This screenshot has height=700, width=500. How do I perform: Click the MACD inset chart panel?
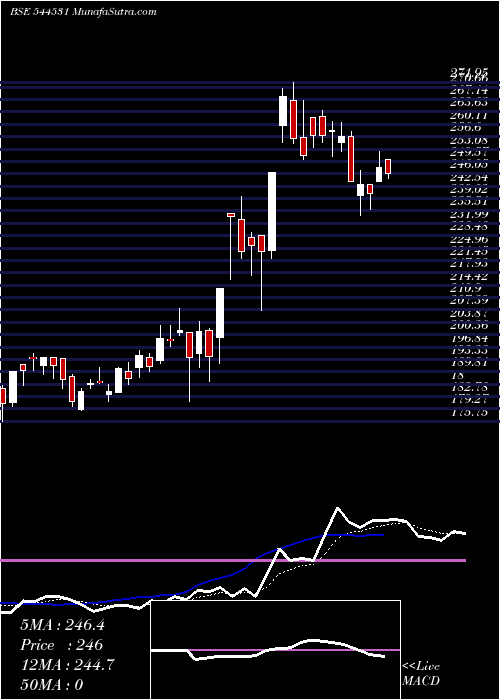point(276,650)
